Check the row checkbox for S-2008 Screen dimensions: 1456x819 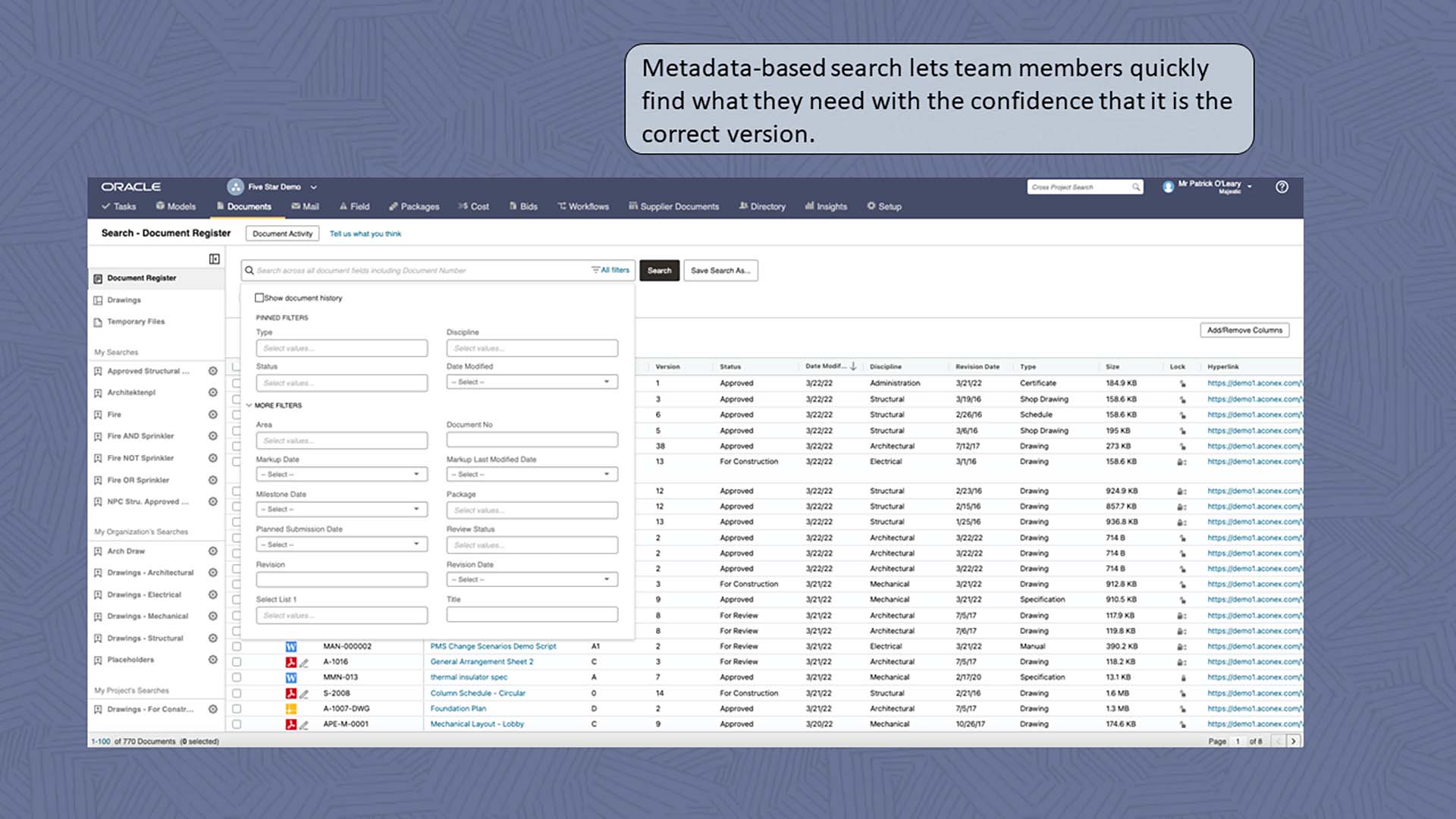pyautogui.click(x=236, y=692)
